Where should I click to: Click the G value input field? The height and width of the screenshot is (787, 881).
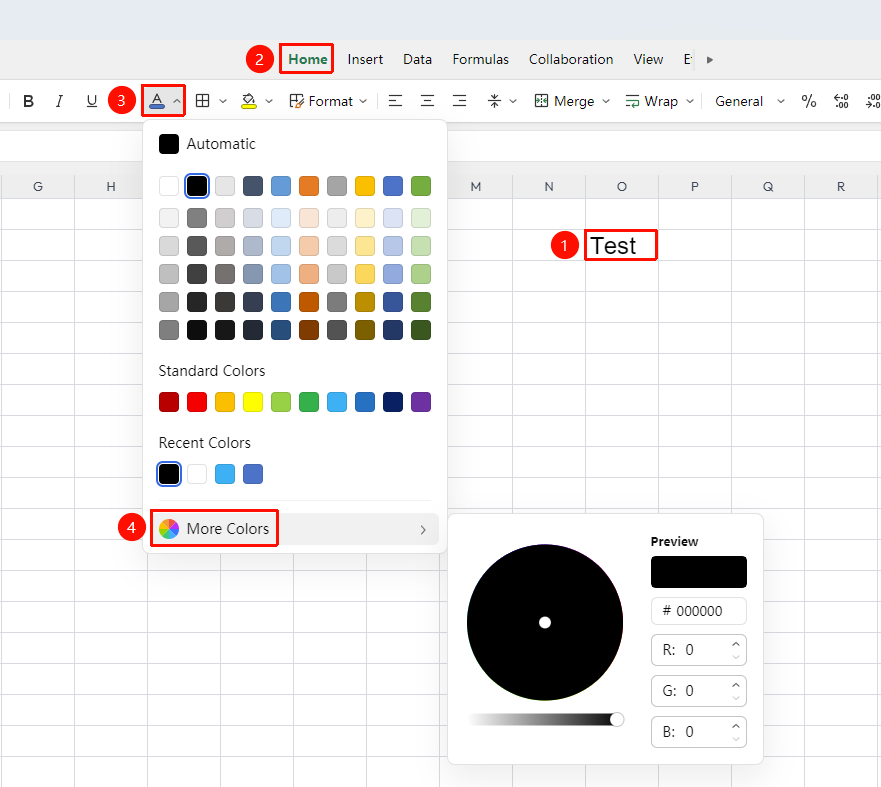(x=698, y=691)
